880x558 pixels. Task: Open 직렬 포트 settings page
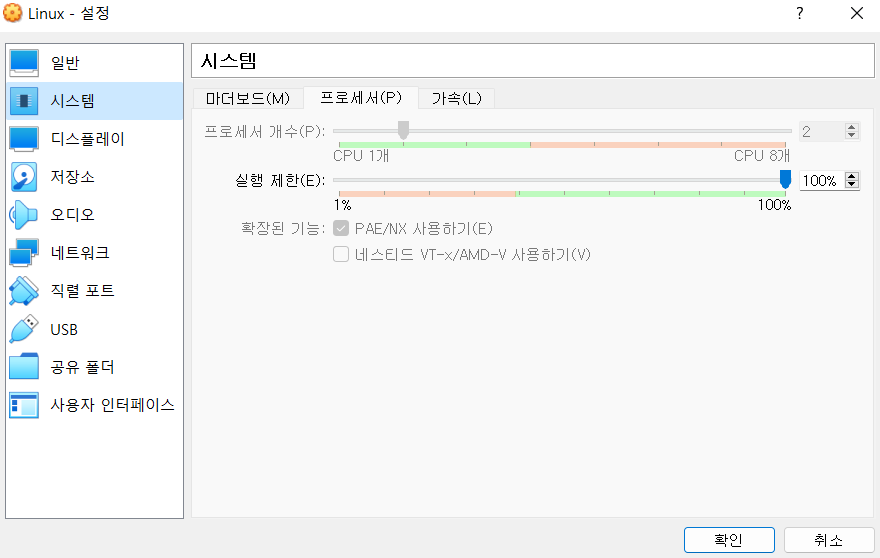click(94, 291)
